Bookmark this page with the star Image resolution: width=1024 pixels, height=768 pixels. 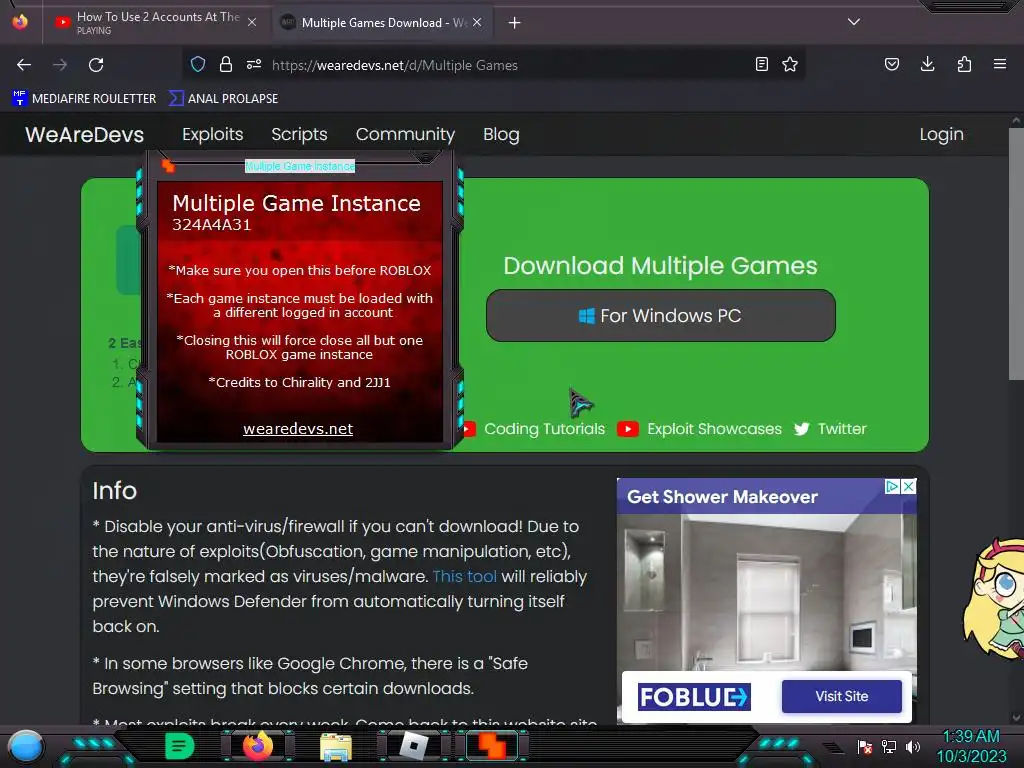pyautogui.click(x=790, y=64)
